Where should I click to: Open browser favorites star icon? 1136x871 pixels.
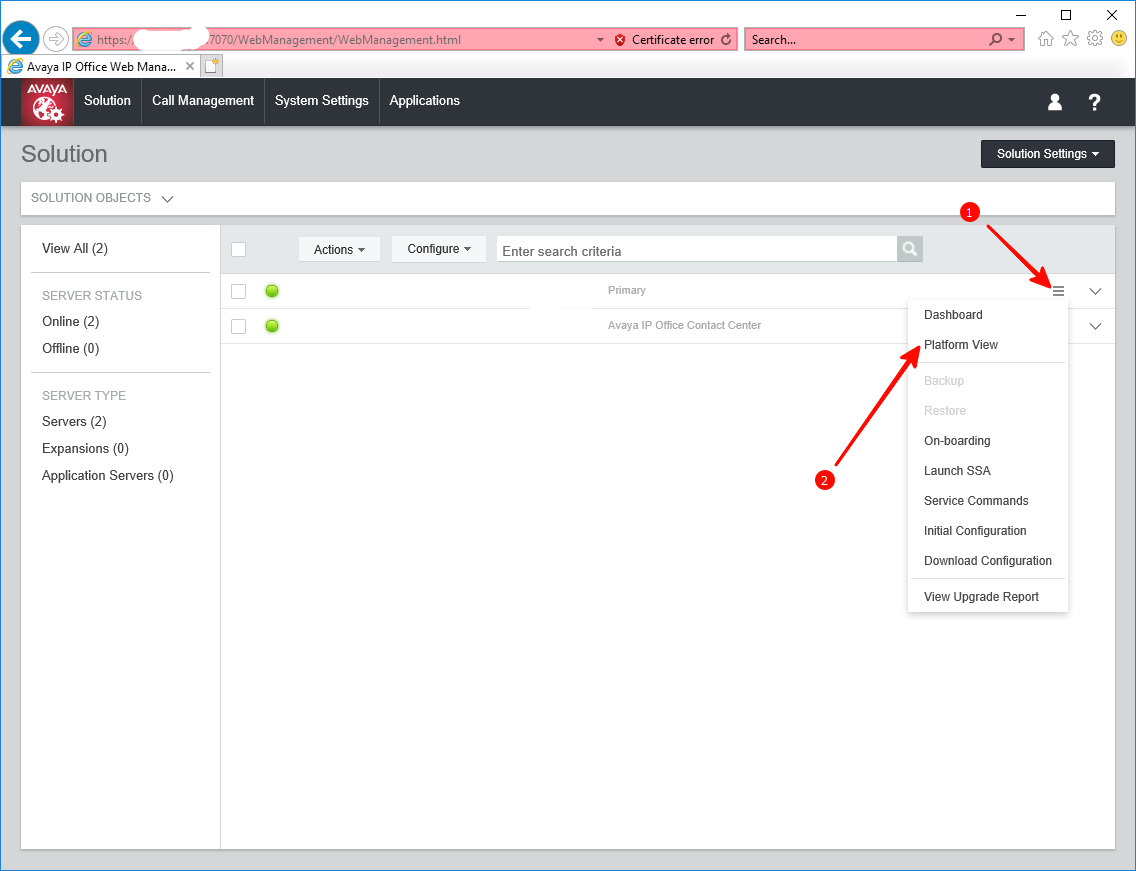[1070, 39]
